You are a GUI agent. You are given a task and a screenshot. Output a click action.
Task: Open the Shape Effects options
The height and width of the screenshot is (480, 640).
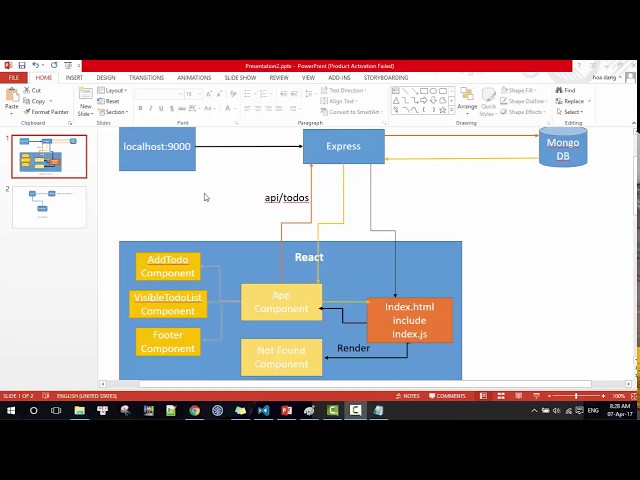point(523,112)
